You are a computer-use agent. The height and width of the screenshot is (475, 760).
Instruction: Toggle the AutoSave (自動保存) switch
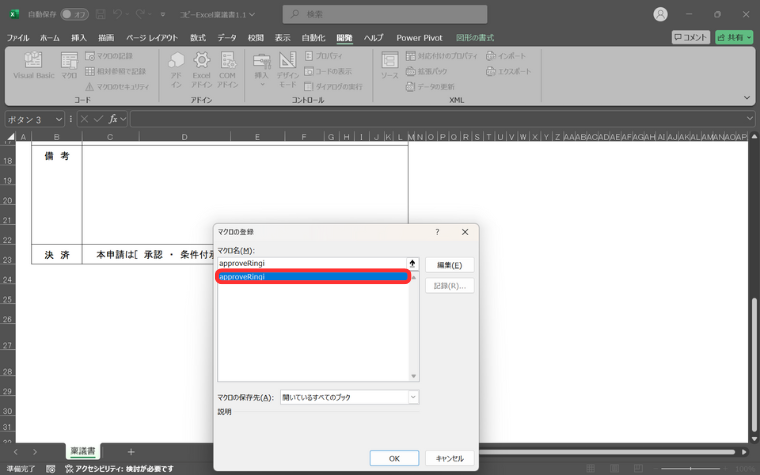click(x=74, y=15)
